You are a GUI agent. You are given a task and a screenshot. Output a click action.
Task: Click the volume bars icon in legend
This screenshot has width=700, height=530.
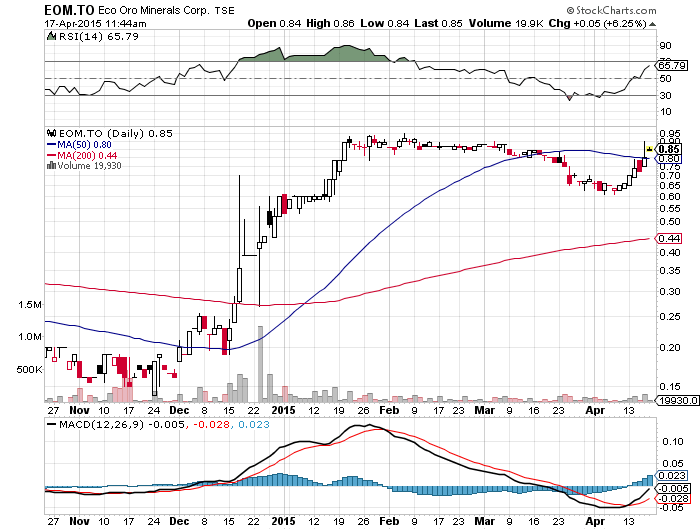pyautogui.click(x=51, y=166)
